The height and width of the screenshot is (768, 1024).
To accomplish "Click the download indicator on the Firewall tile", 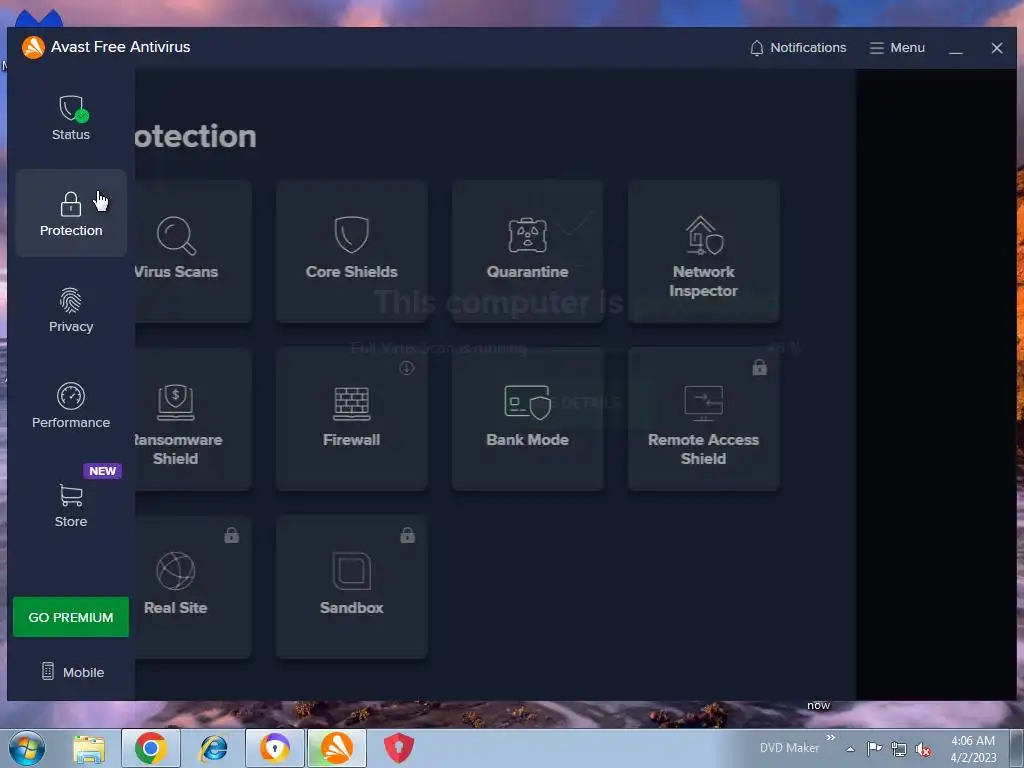I will click(407, 368).
